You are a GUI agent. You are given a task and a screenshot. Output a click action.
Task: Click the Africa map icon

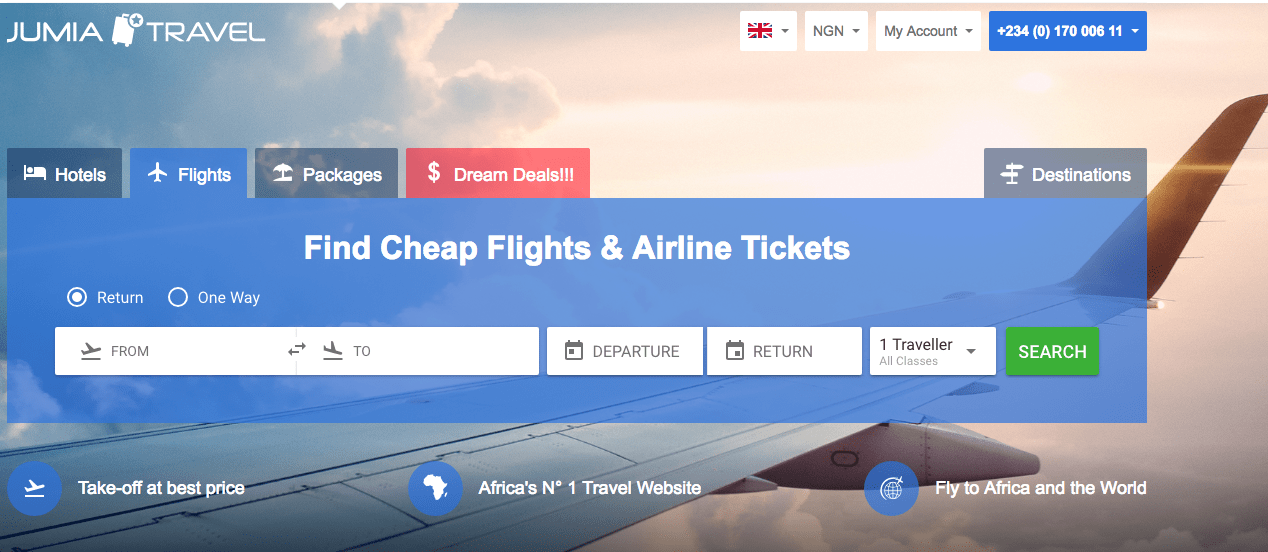(x=435, y=489)
